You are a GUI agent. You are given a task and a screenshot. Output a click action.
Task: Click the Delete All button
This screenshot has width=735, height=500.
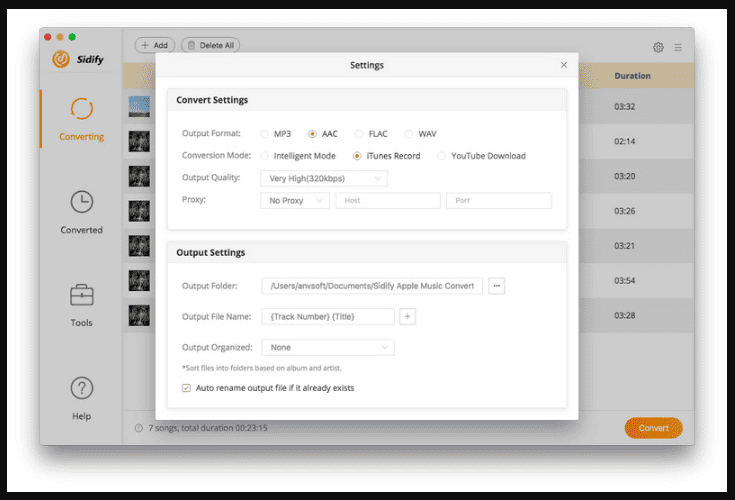coord(210,45)
